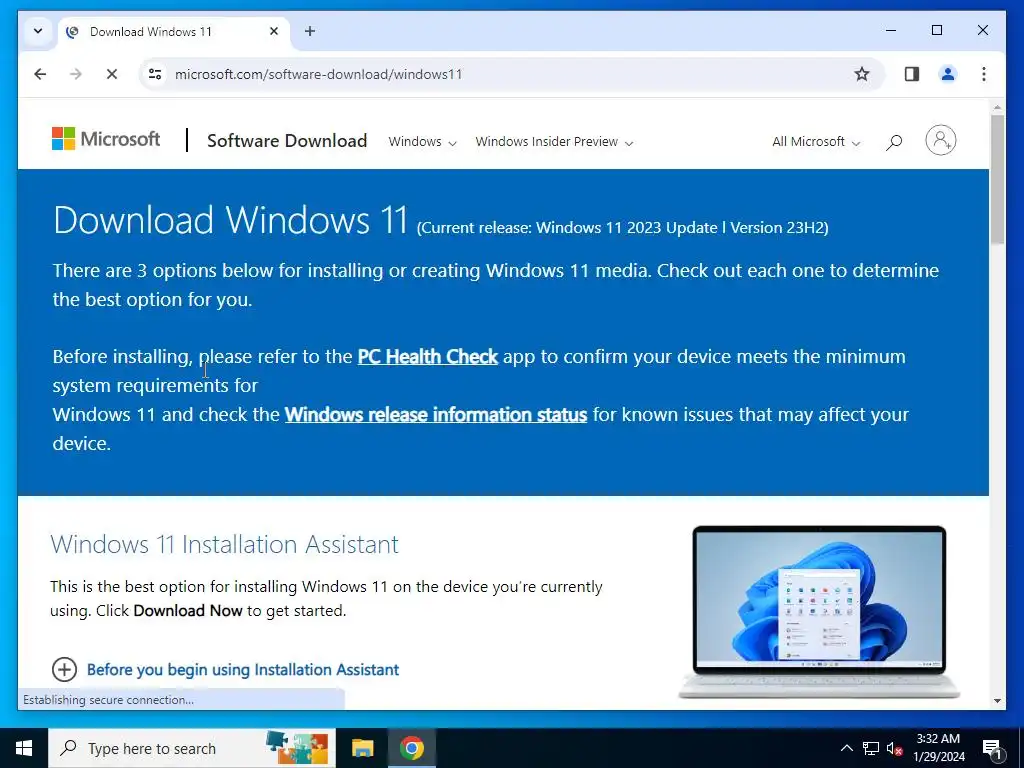The image size is (1024, 768).
Task: Bookmark this page with the star icon
Action: 862,74
